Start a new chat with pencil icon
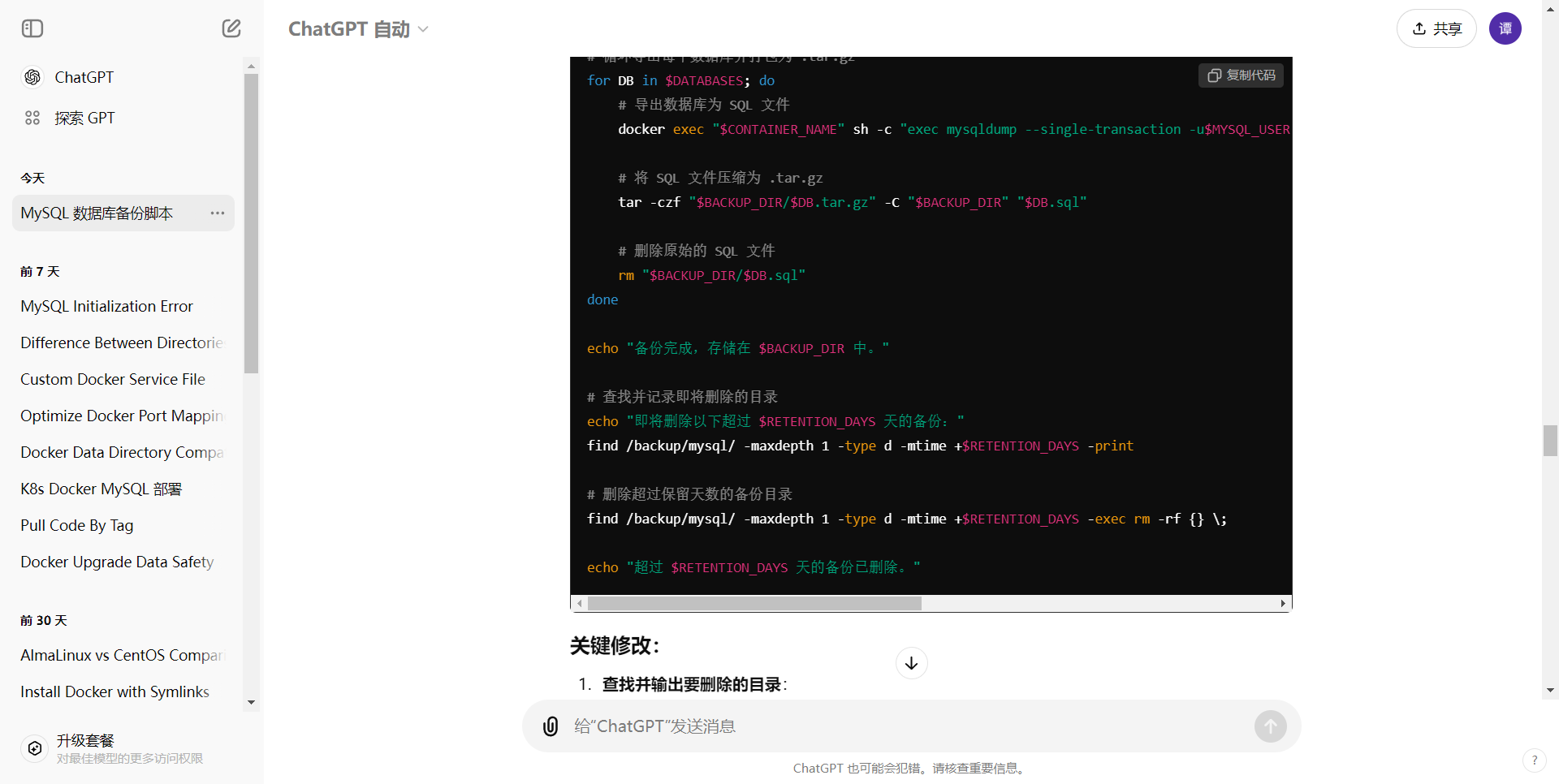Viewport: 1559px width, 784px height. pos(231,28)
